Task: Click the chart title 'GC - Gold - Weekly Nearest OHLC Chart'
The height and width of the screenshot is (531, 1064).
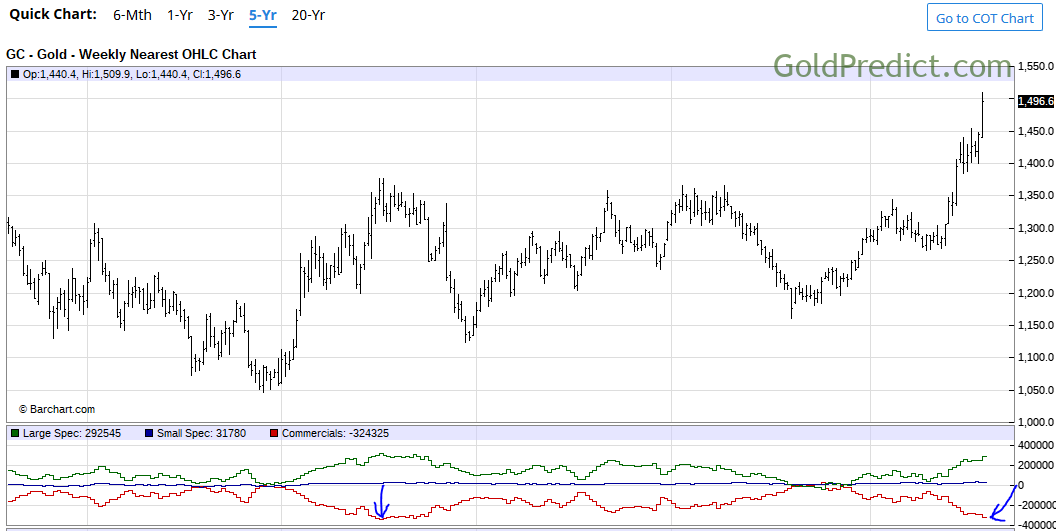Action: coord(131,54)
